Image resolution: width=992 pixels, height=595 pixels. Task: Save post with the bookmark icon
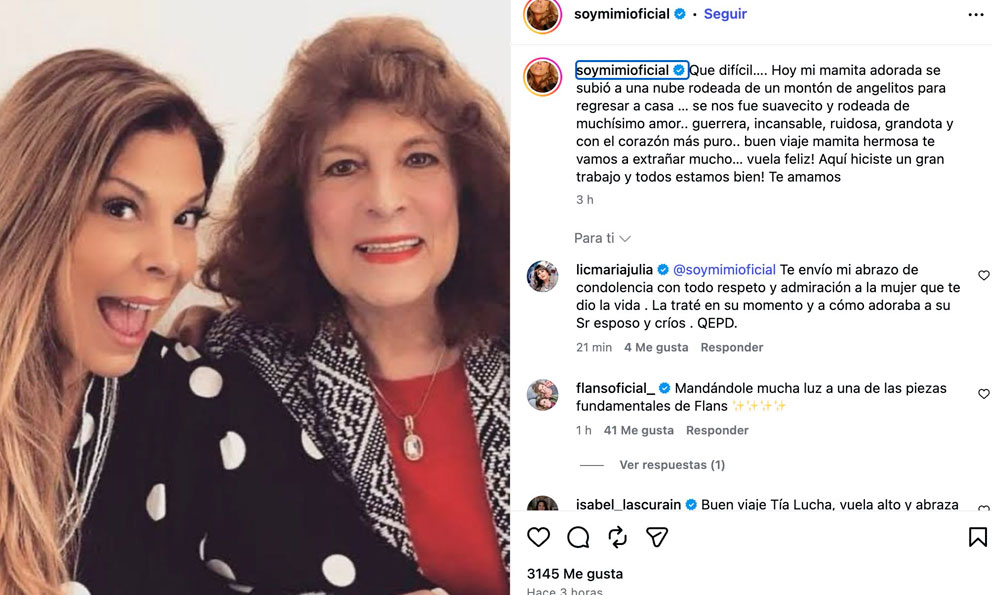pos(977,538)
